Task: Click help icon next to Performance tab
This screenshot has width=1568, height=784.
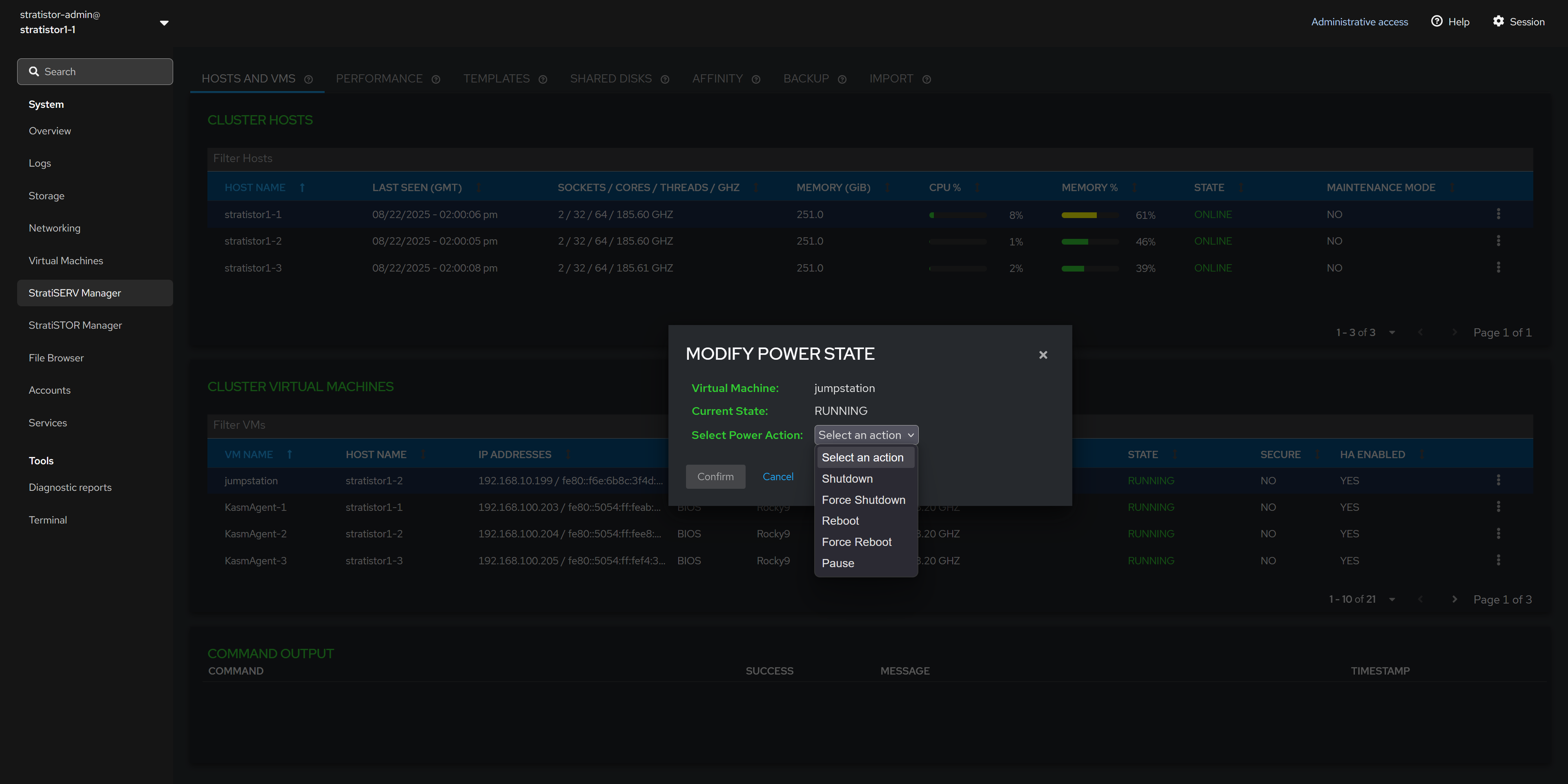Action: click(436, 80)
